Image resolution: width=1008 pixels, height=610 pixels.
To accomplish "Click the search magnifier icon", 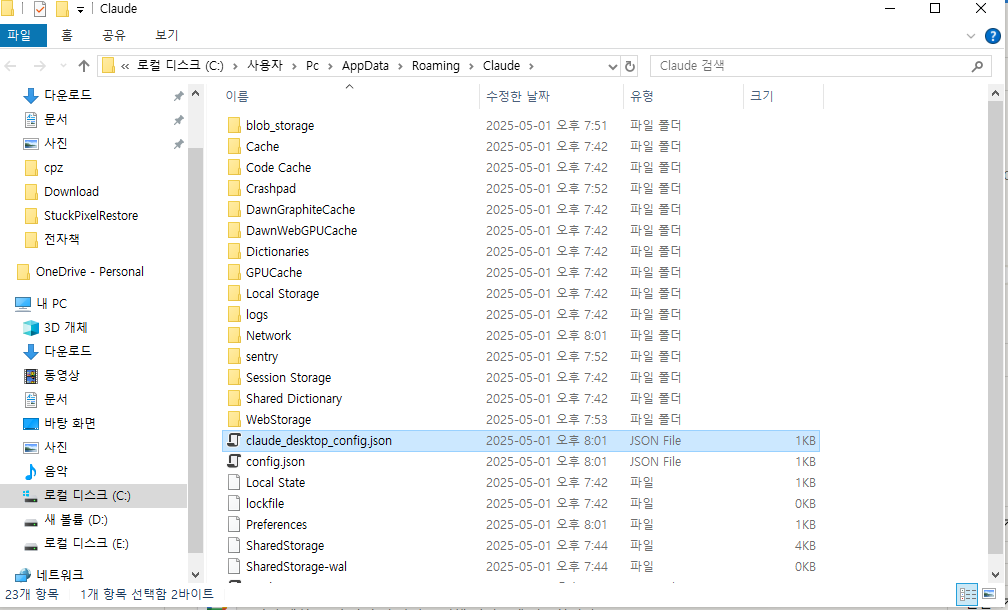I will tap(977, 66).
